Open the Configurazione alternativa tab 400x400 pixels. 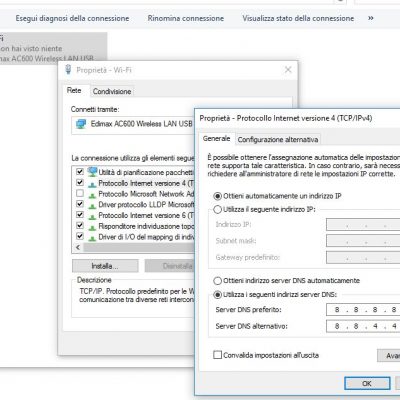(278, 139)
